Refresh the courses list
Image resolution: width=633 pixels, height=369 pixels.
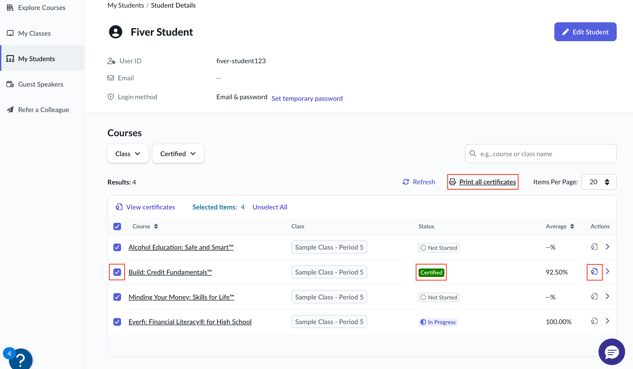click(x=419, y=182)
